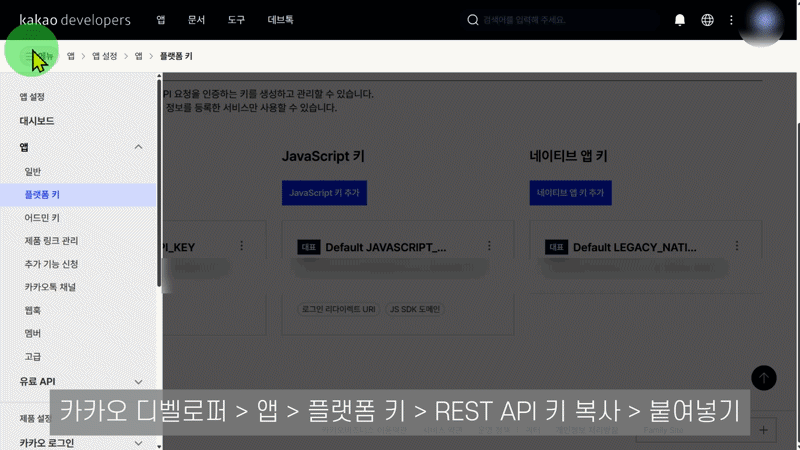The image size is (800, 450).
Task: Open the header three-dot menu
Action: [732, 20]
